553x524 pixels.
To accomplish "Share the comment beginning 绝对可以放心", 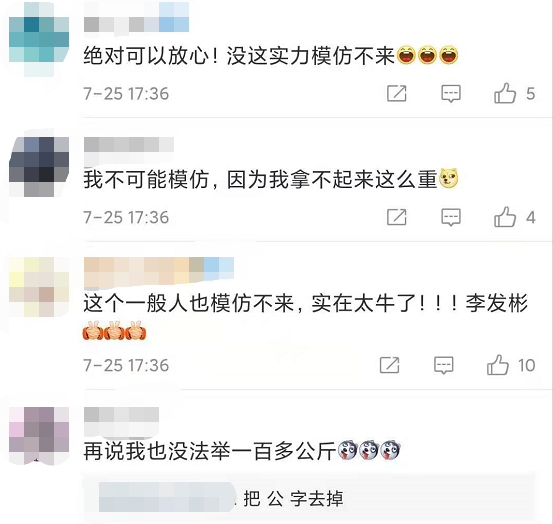I will 397,93.
